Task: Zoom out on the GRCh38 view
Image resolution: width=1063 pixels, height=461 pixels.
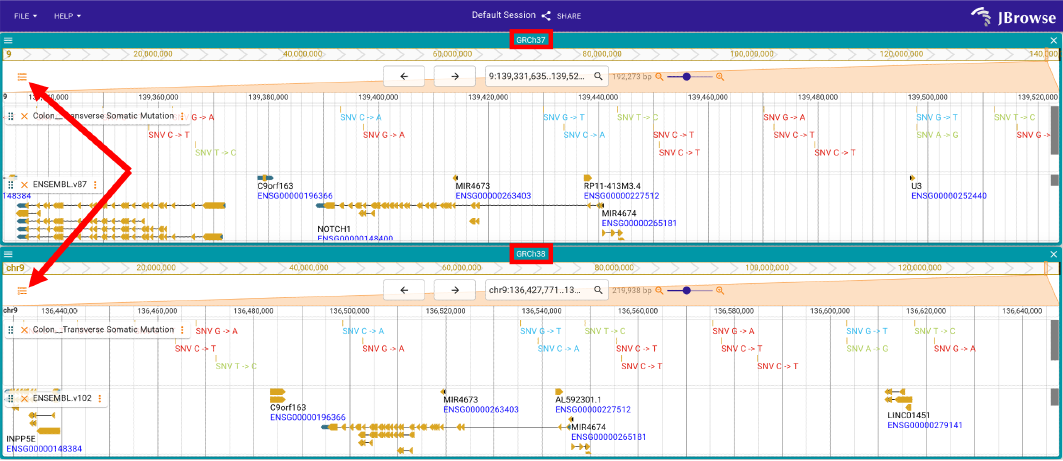Action: (659, 291)
